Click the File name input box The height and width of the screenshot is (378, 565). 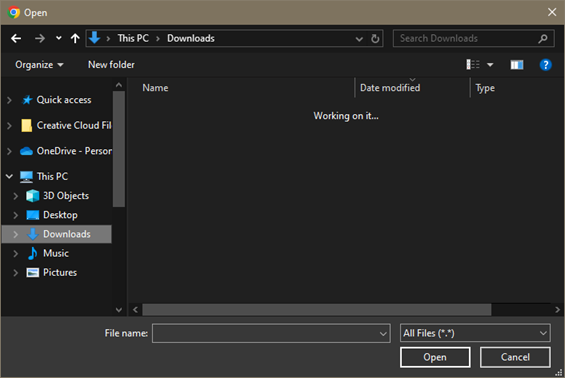[x=266, y=333]
